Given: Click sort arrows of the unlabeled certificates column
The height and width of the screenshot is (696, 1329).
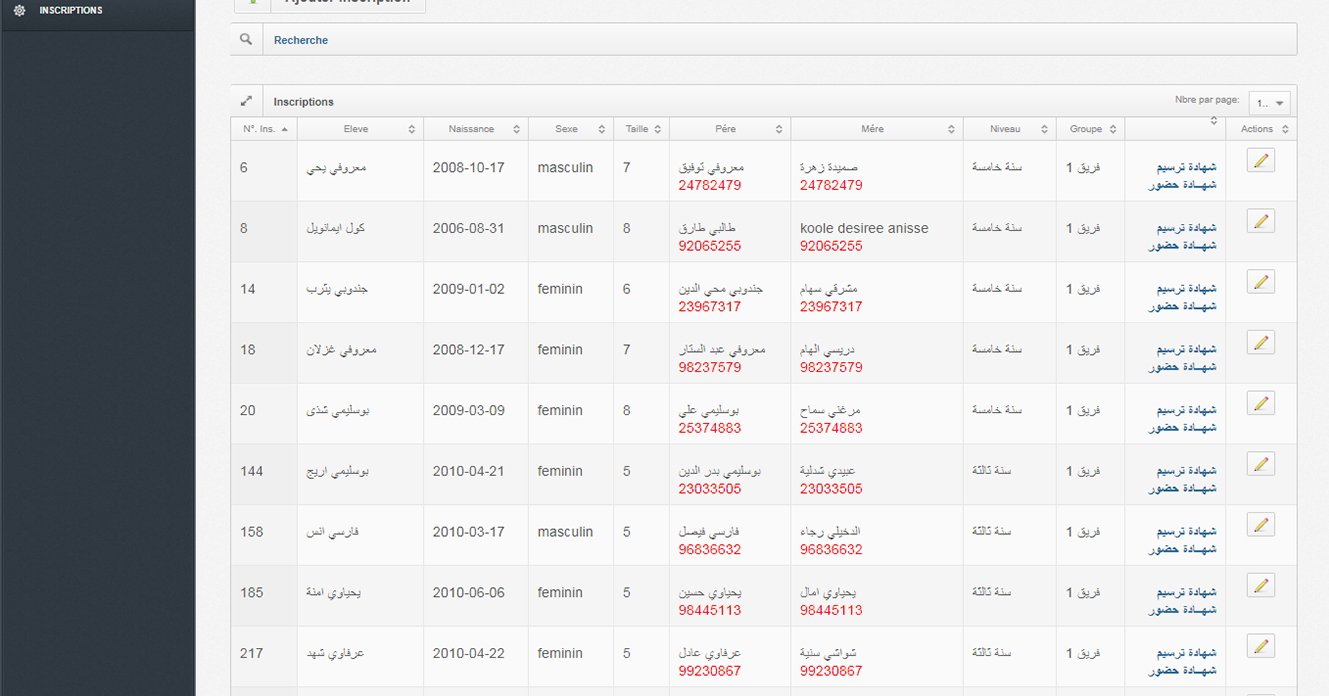Looking at the screenshot, I should tap(1214, 121).
